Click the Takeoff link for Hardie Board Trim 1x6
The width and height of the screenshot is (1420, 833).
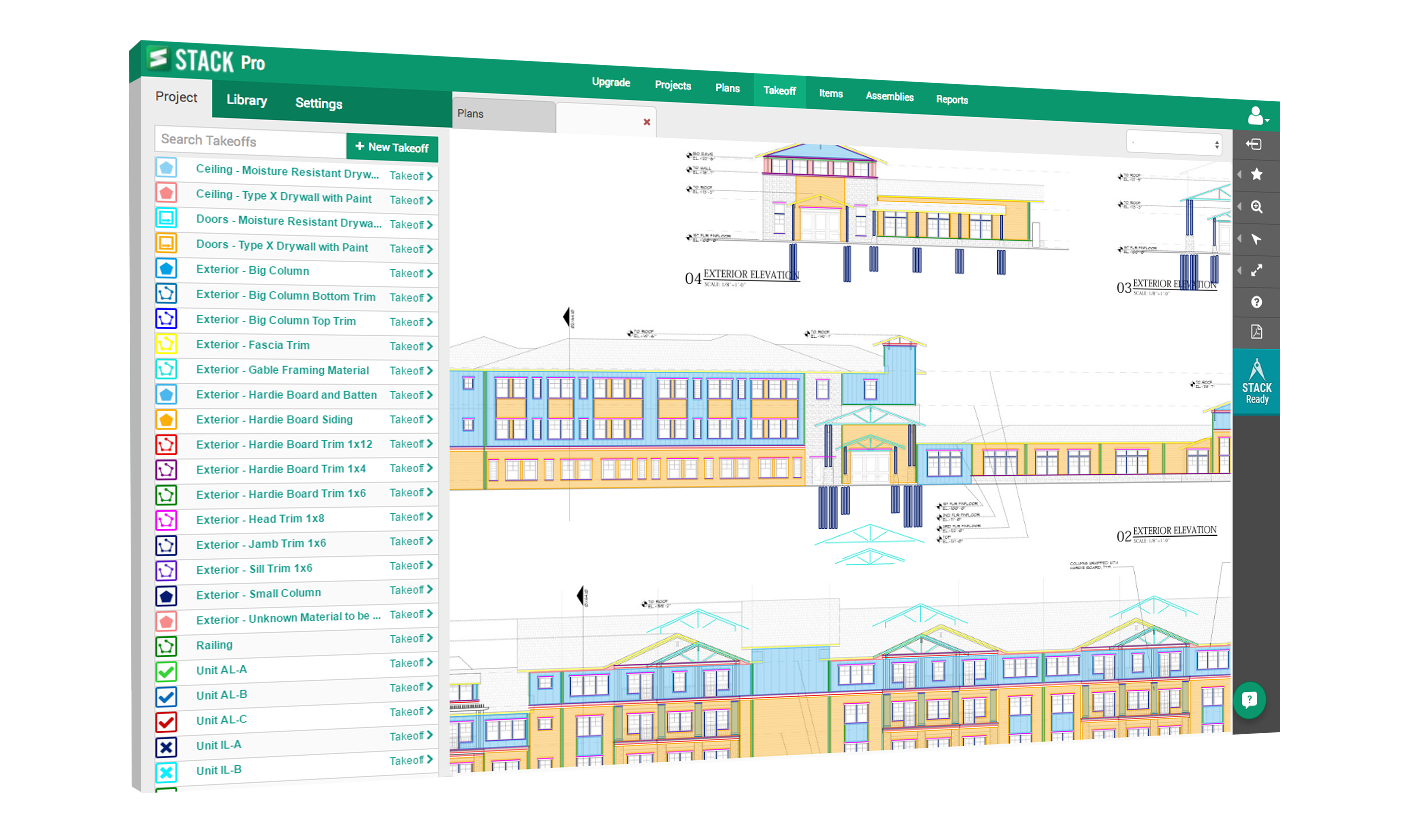click(412, 493)
